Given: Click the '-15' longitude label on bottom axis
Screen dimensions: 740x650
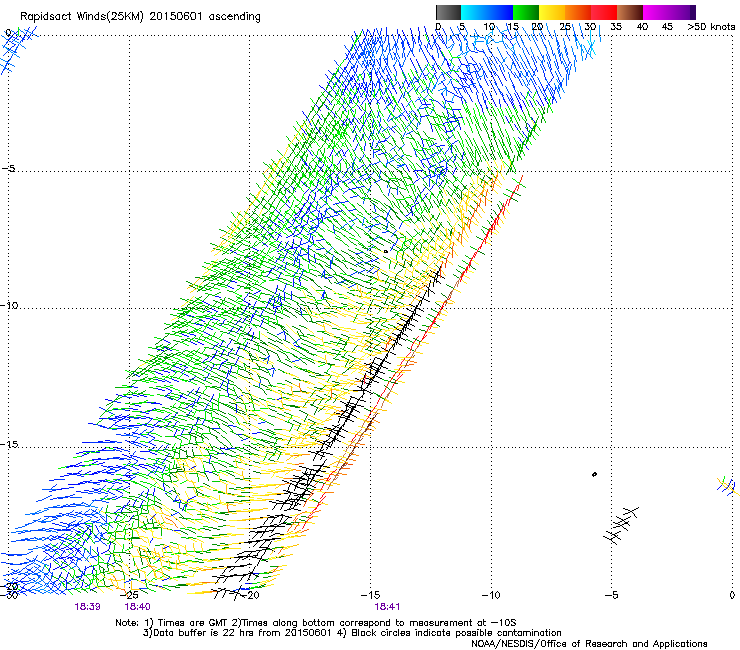Looking at the screenshot, I should pyautogui.click(x=370, y=595).
